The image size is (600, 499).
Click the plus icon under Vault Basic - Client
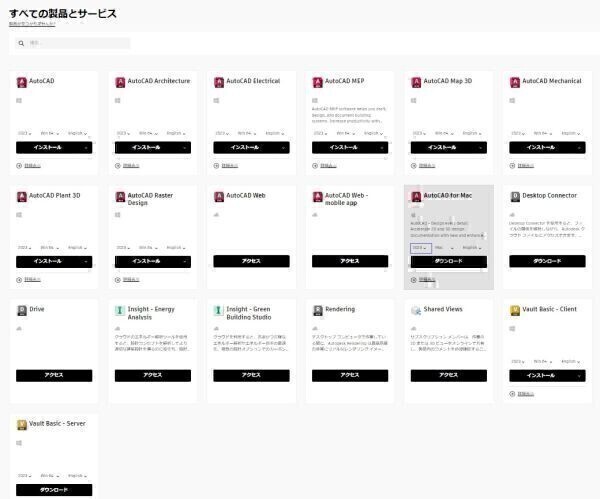[x=512, y=394]
